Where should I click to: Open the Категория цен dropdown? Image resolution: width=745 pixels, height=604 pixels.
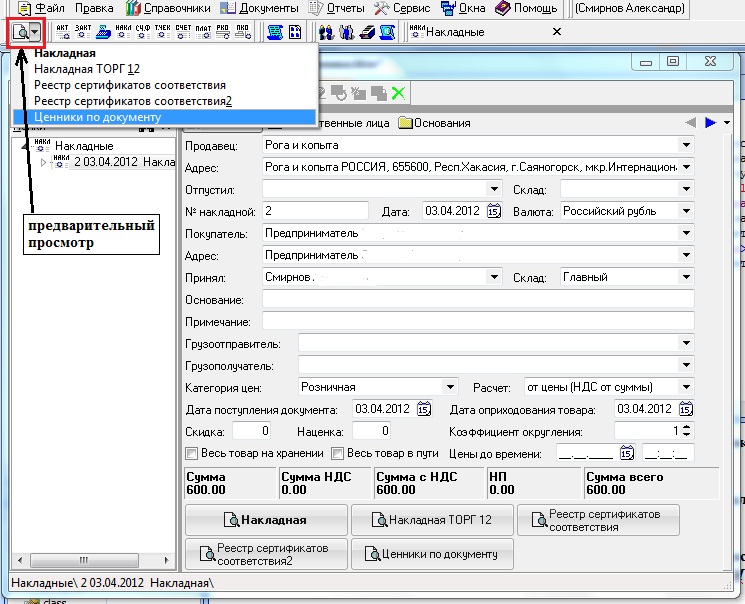(x=450, y=387)
